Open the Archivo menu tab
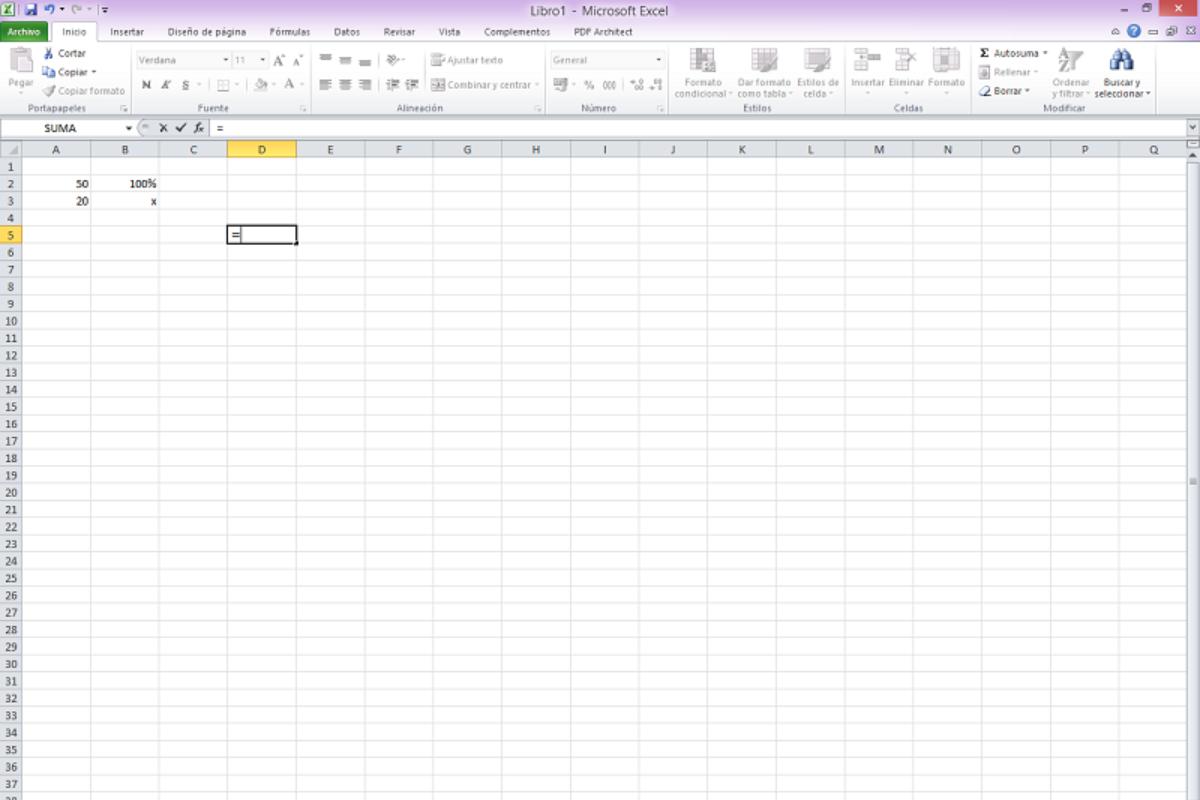1200x800 pixels. click(x=22, y=32)
